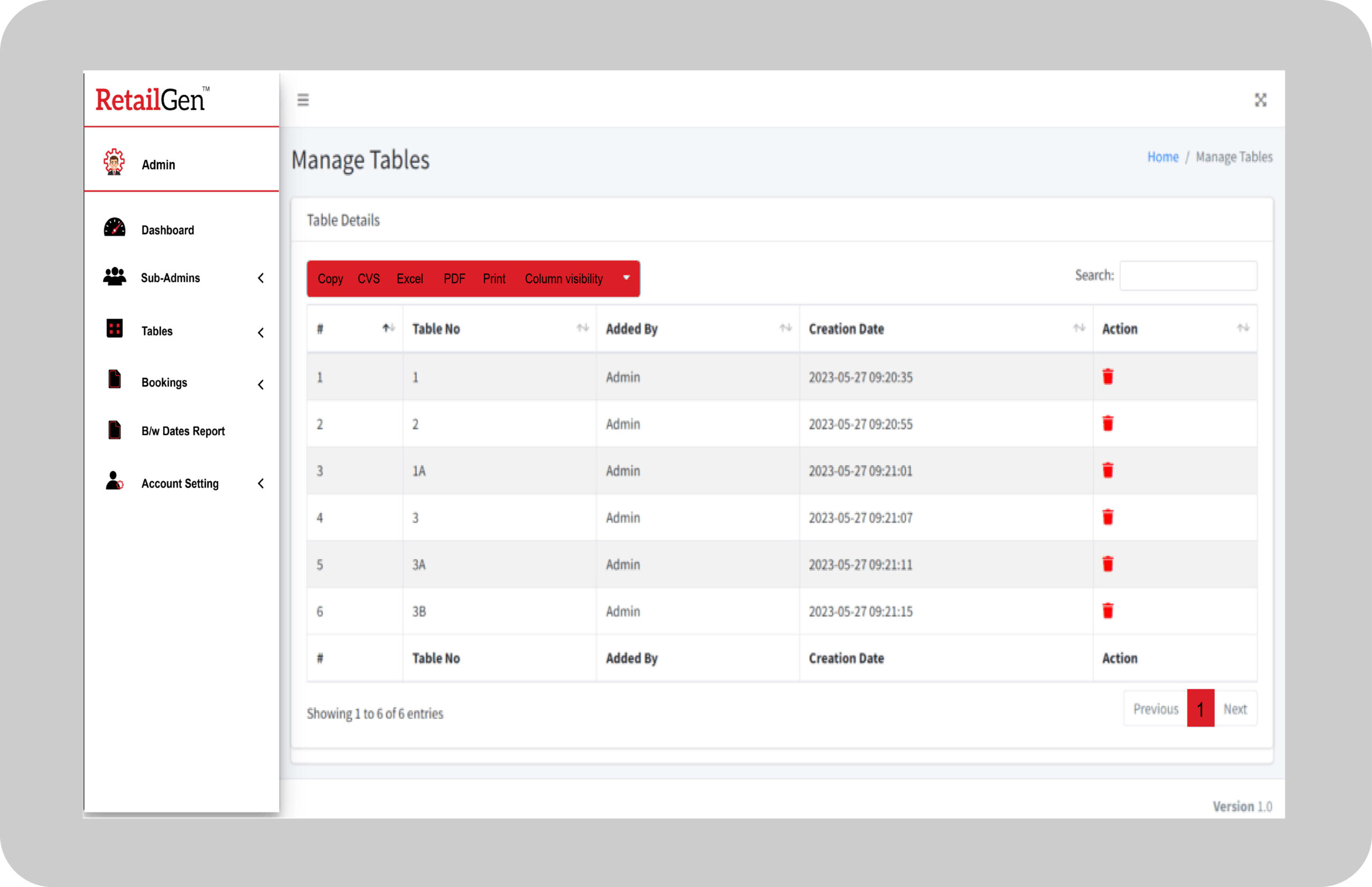Click the Home breadcrumb link
Screen dimensions: 1372x887
point(1162,157)
